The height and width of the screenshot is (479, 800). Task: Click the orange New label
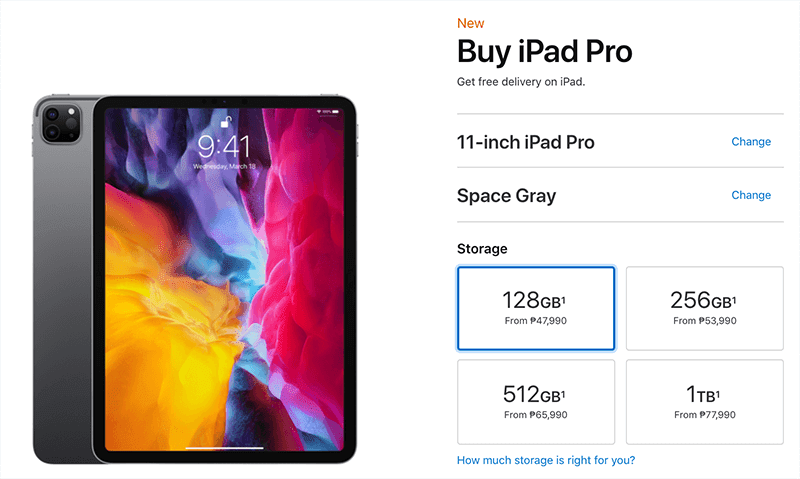click(x=470, y=23)
